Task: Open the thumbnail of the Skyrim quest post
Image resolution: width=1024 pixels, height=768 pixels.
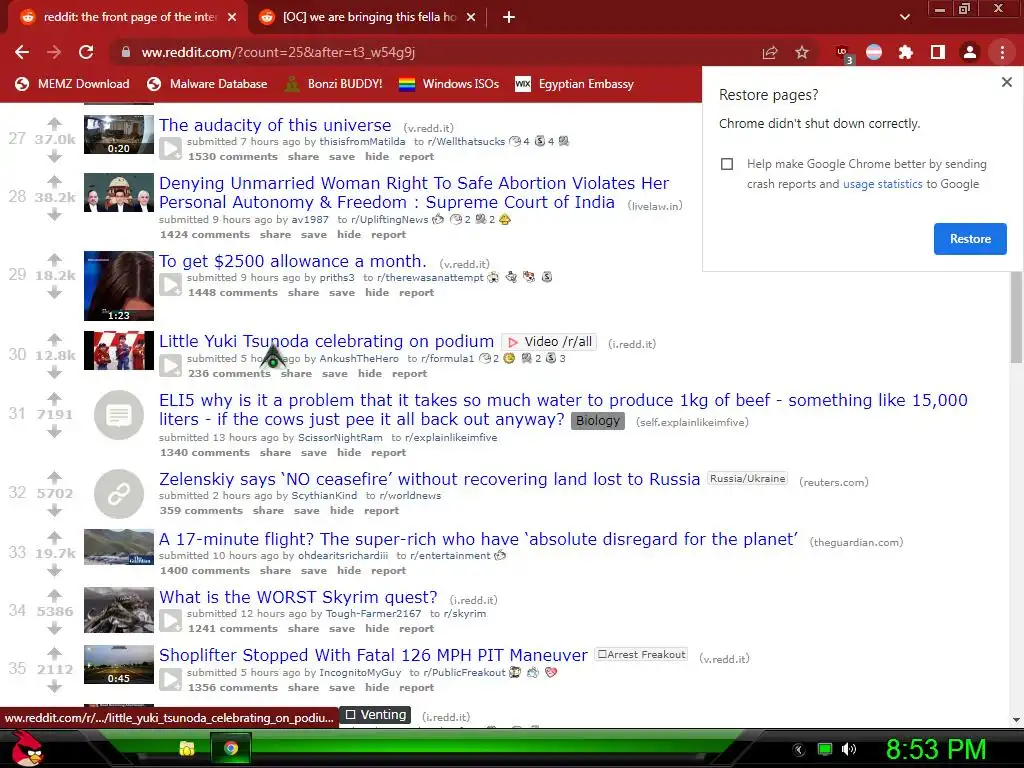Action: pyautogui.click(x=119, y=610)
